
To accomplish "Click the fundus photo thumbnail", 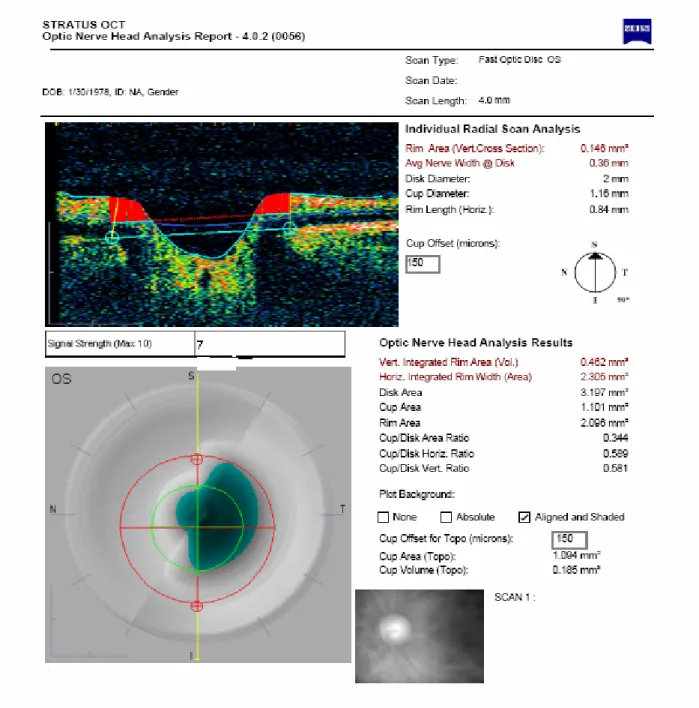I will pyautogui.click(x=419, y=636).
